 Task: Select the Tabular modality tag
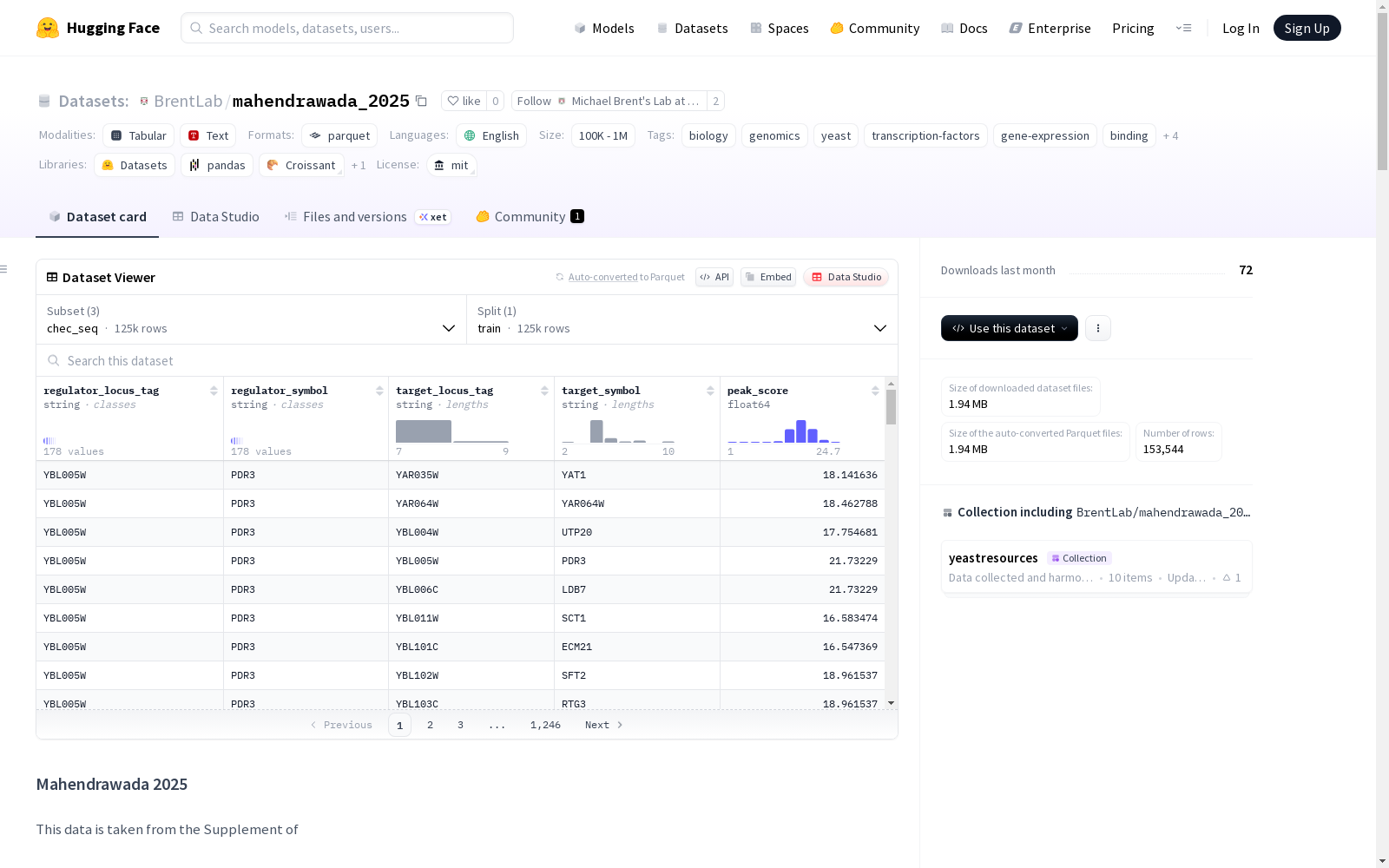coord(139,135)
